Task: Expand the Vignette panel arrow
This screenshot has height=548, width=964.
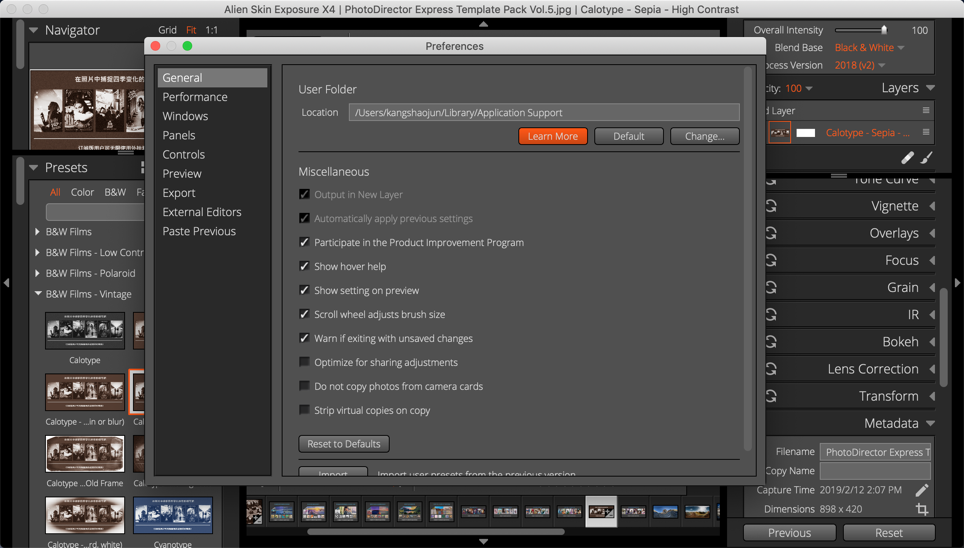Action: point(932,206)
